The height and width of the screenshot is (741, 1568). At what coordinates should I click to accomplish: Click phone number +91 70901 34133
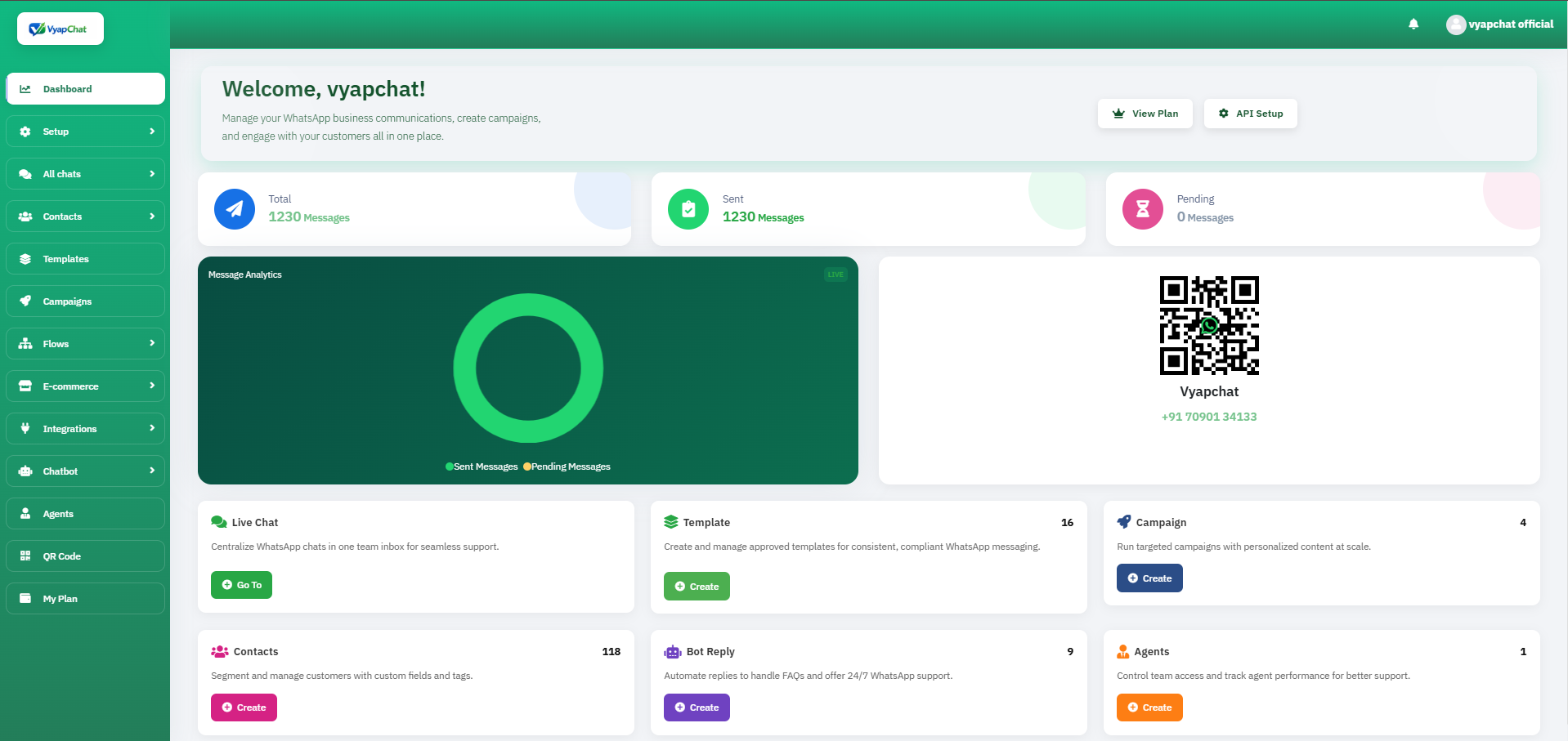(1209, 417)
